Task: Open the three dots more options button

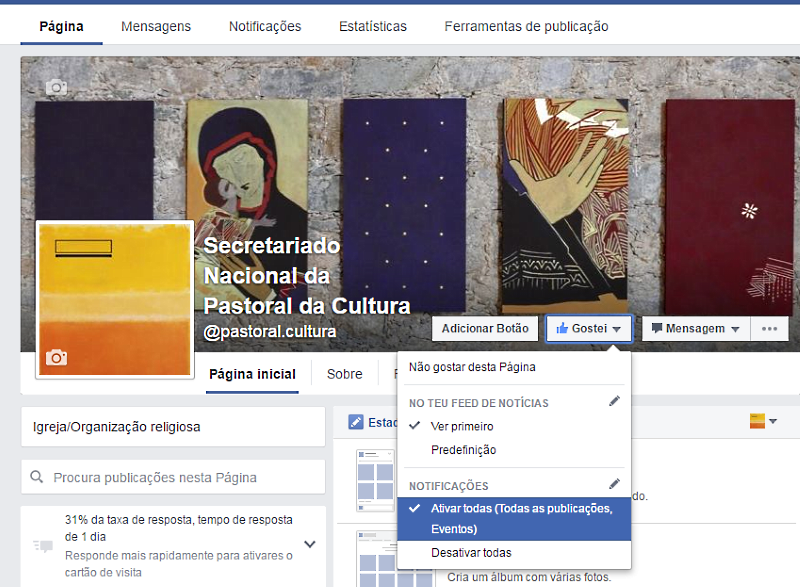Action: point(769,329)
